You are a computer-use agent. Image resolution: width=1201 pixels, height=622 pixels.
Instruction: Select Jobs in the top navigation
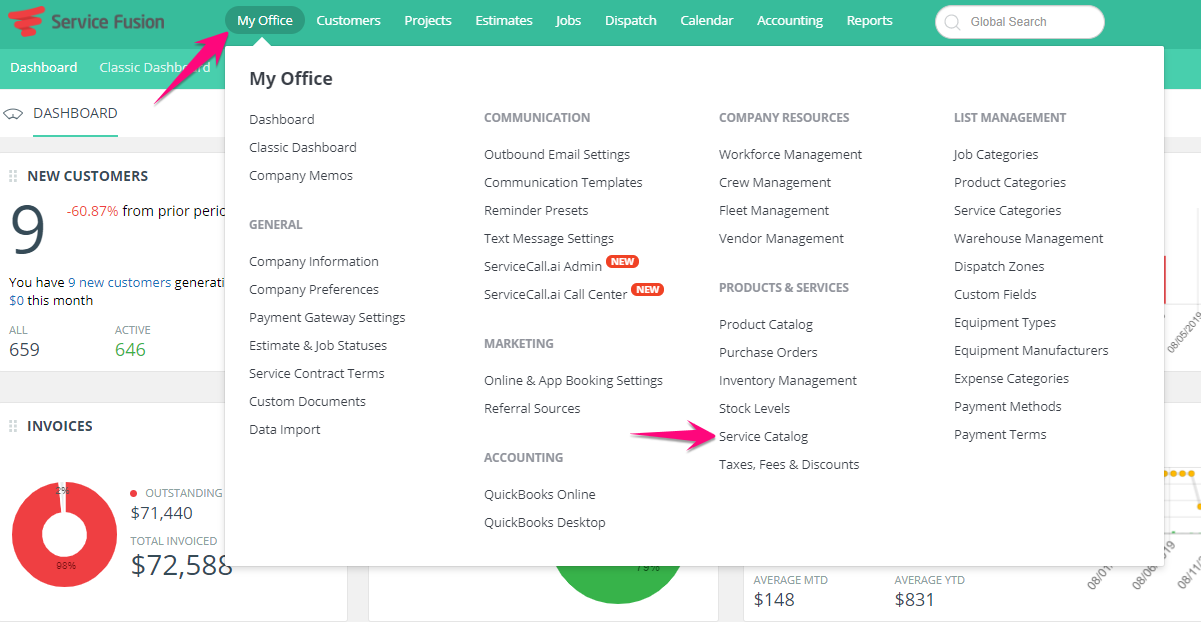(569, 21)
